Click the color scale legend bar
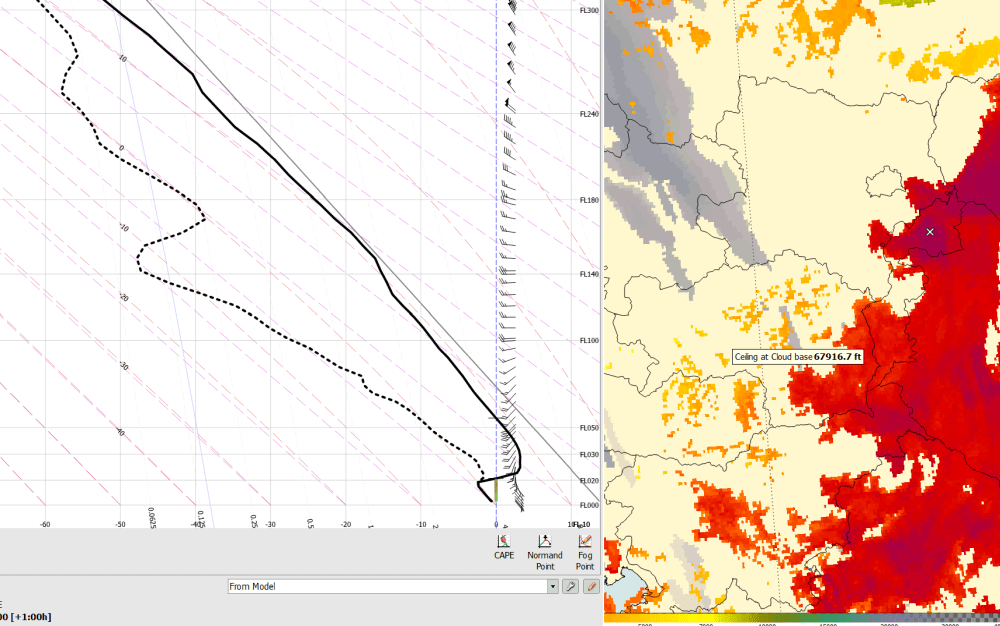1000x626 pixels. coord(800,620)
